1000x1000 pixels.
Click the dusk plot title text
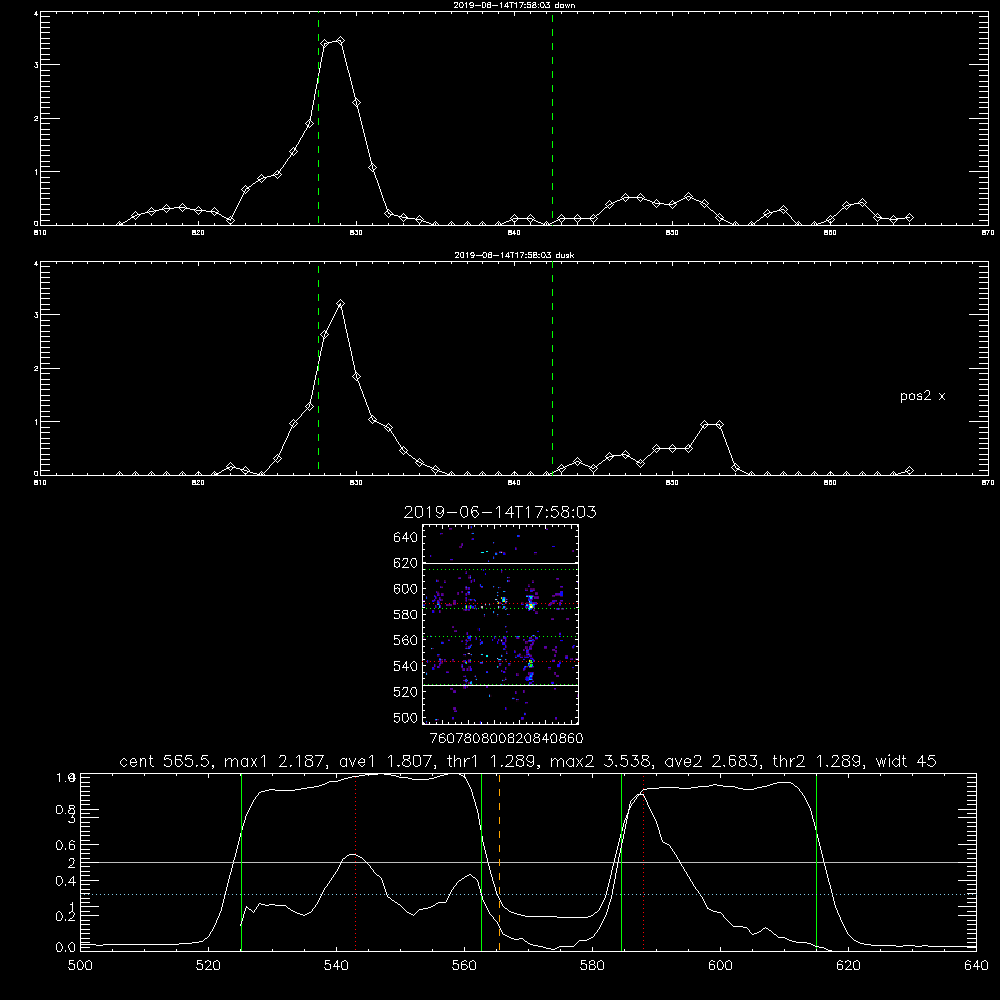click(514, 255)
